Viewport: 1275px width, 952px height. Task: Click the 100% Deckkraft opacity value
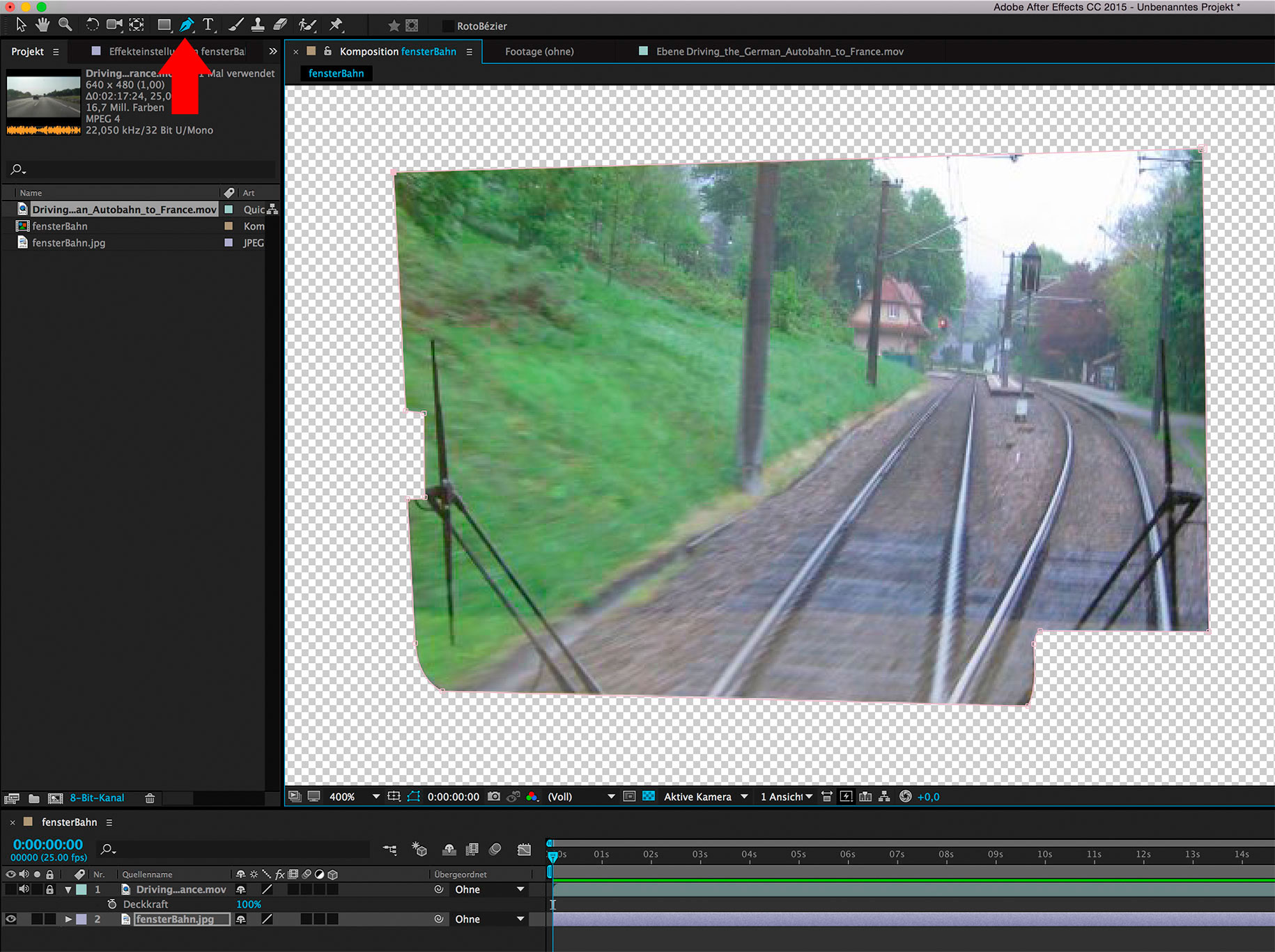point(249,905)
